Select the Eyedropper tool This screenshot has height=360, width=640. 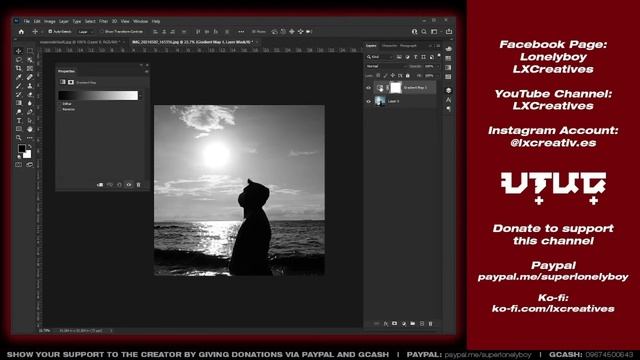click(19, 77)
